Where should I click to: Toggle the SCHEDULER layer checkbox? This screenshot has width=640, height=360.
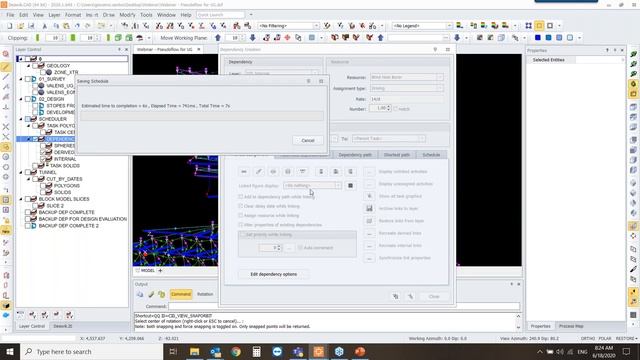(x=28, y=119)
